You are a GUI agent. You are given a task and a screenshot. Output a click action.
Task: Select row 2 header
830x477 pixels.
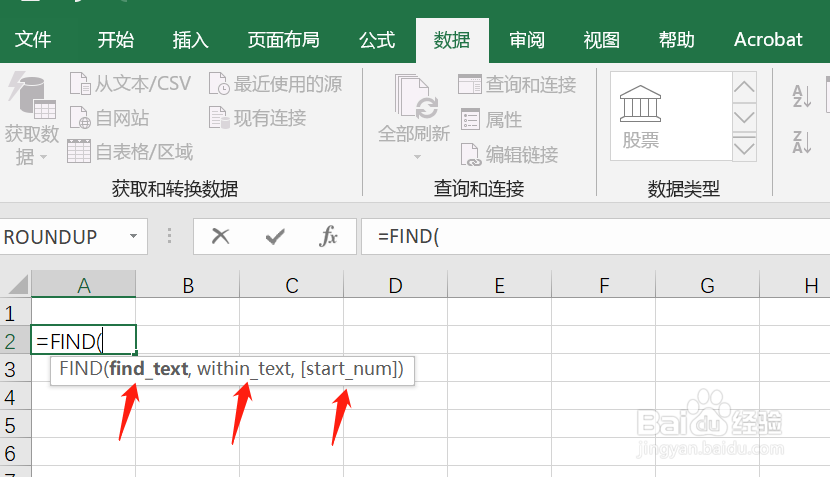[x=15, y=340]
